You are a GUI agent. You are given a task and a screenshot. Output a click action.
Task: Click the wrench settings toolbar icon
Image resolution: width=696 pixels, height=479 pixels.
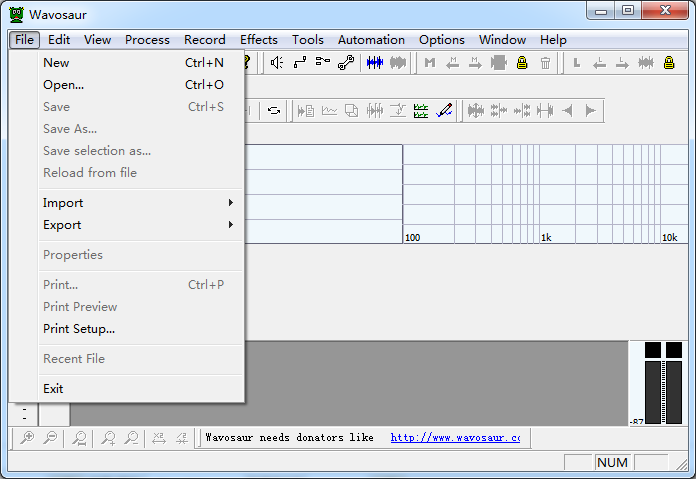pyautogui.click(x=346, y=63)
